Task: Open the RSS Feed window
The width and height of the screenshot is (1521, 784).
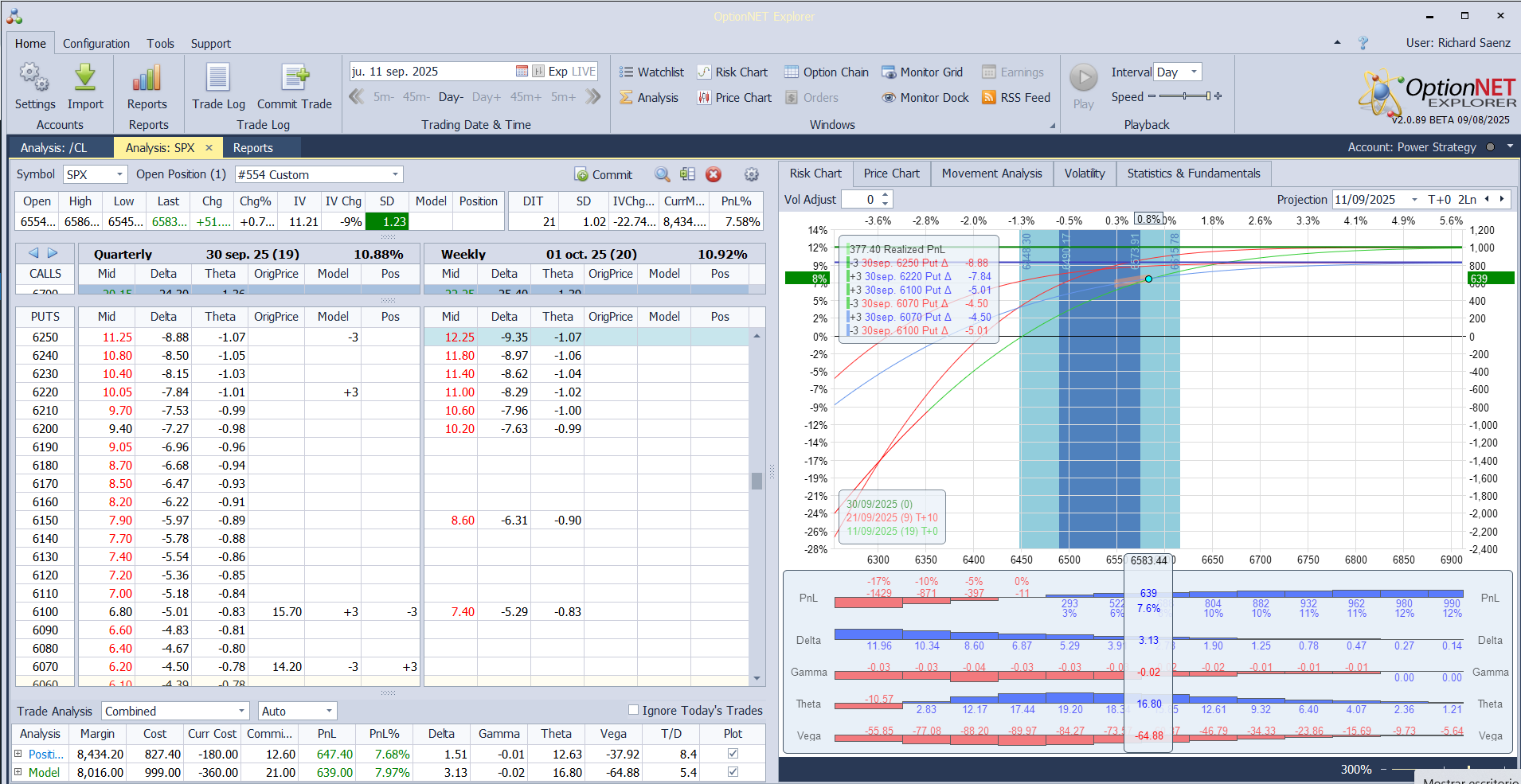Action: pos(1016,98)
